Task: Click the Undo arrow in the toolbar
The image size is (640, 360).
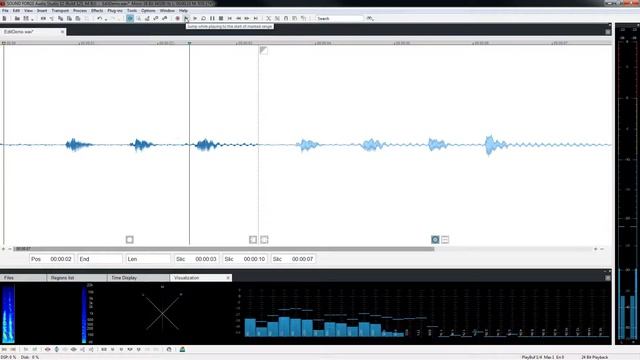Action: point(99,18)
